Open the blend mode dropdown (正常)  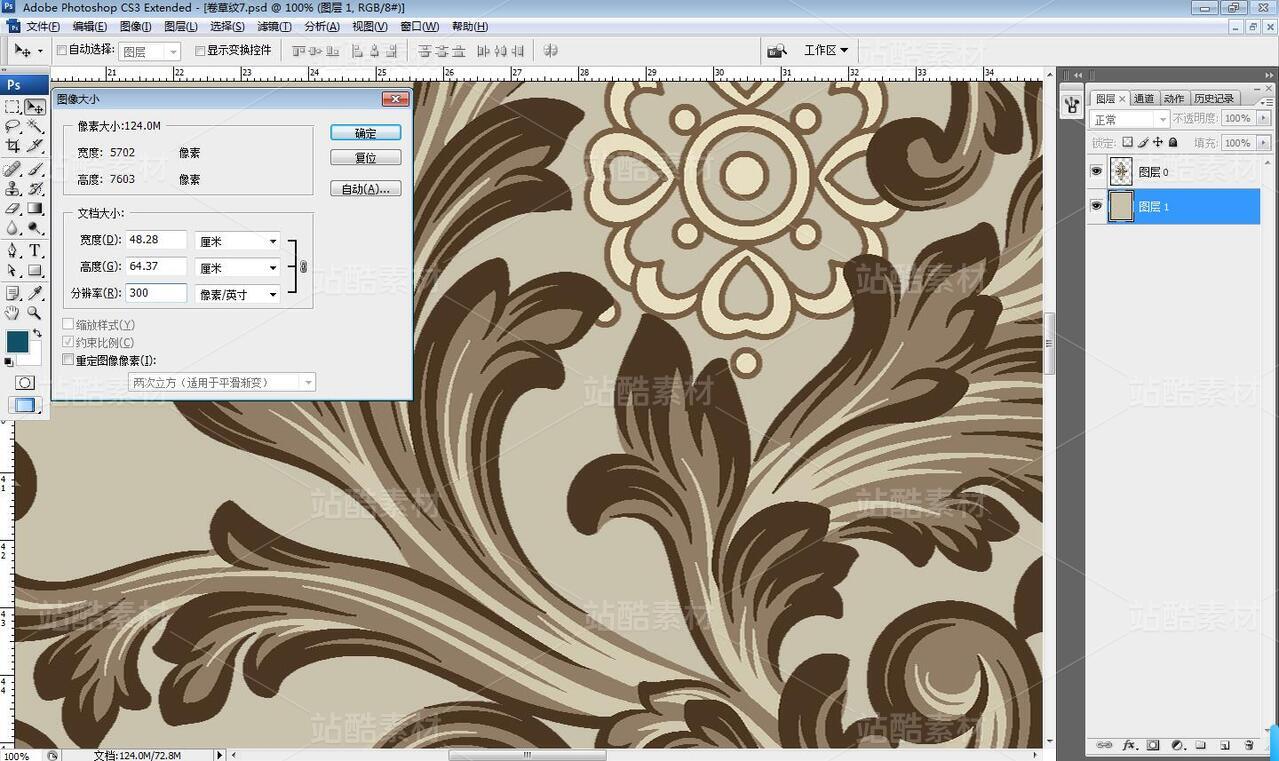1129,119
